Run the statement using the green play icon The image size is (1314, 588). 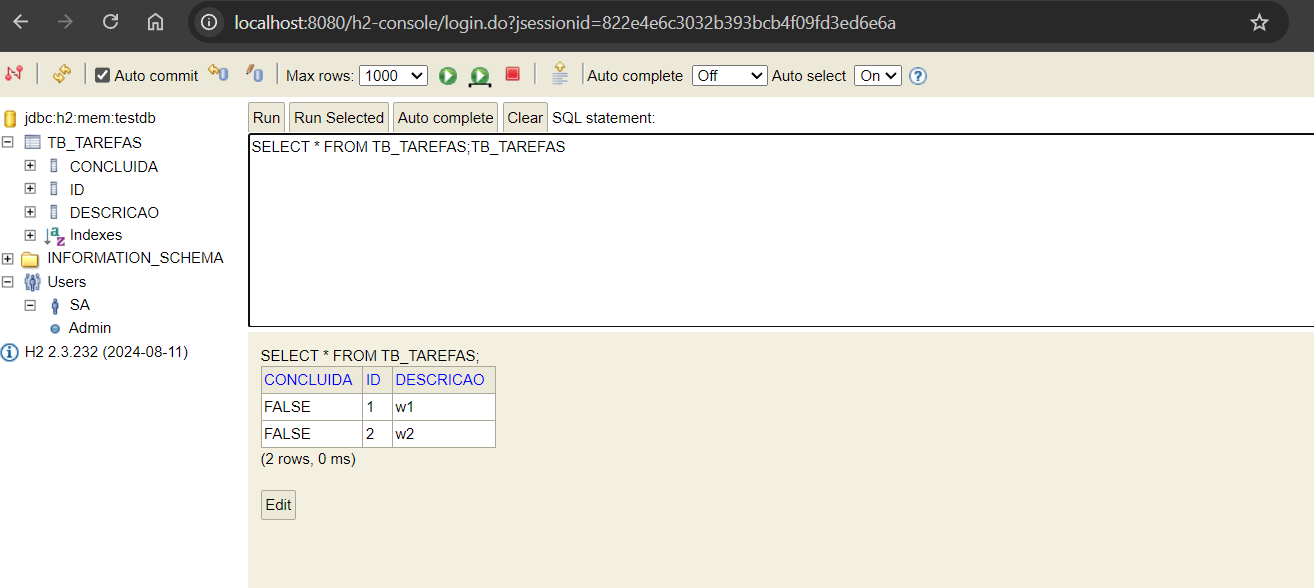pyautogui.click(x=447, y=75)
